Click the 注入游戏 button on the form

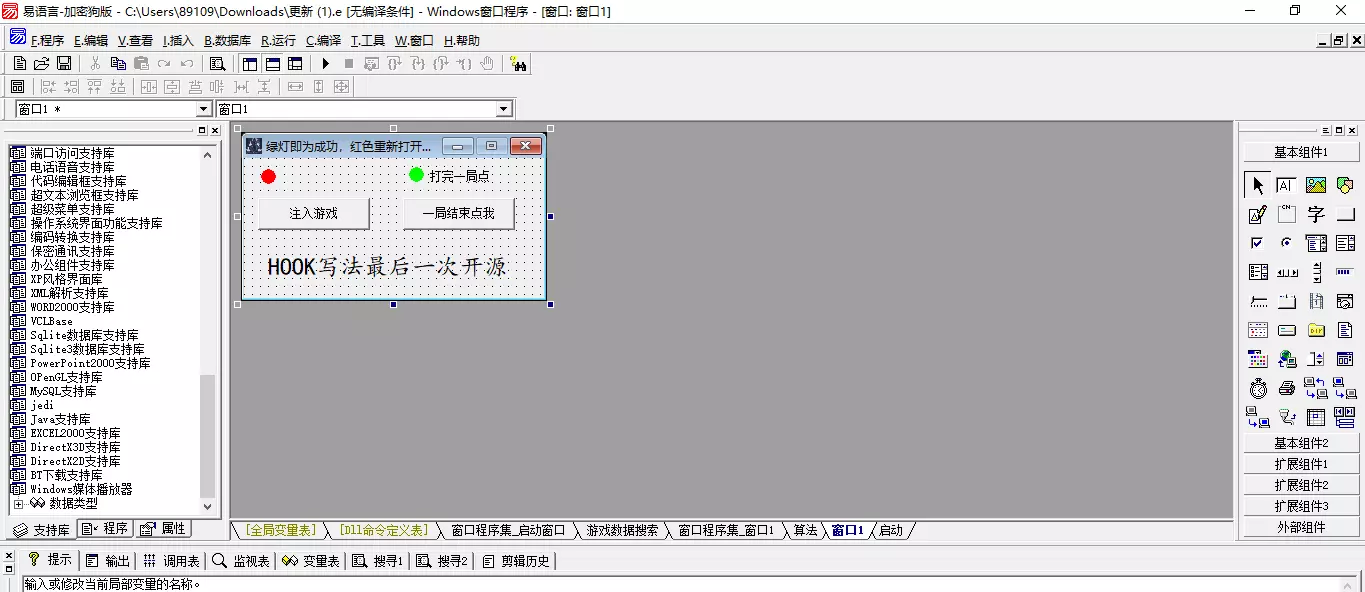[x=313, y=213]
